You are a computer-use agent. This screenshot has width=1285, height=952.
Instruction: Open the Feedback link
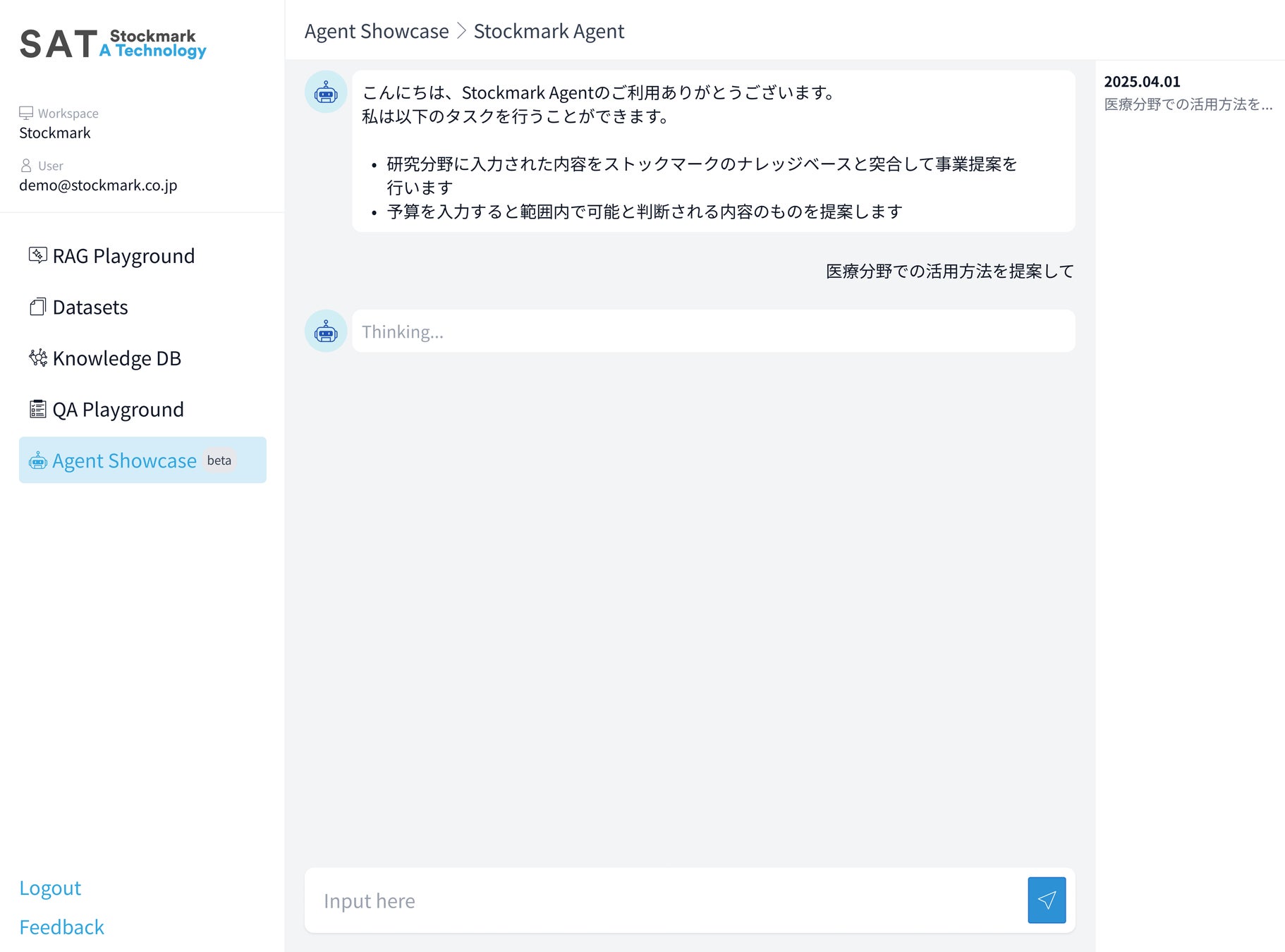pos(61,927)
